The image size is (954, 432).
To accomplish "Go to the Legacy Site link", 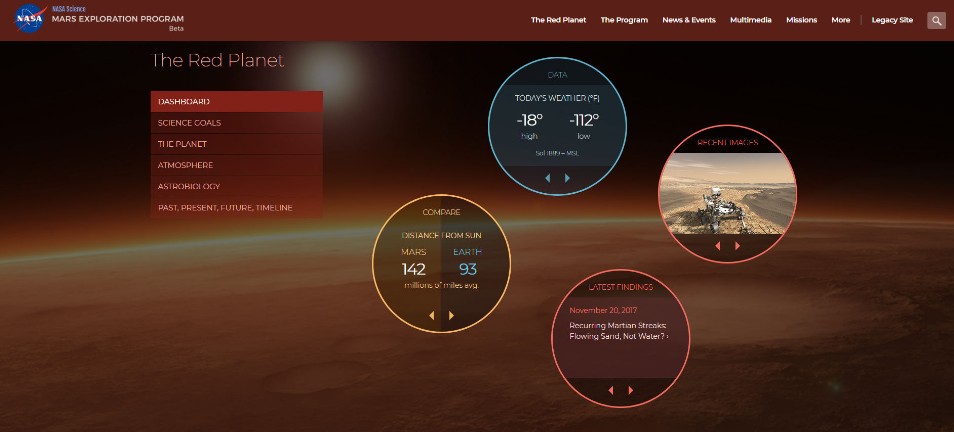I will [x=892, y=20].
